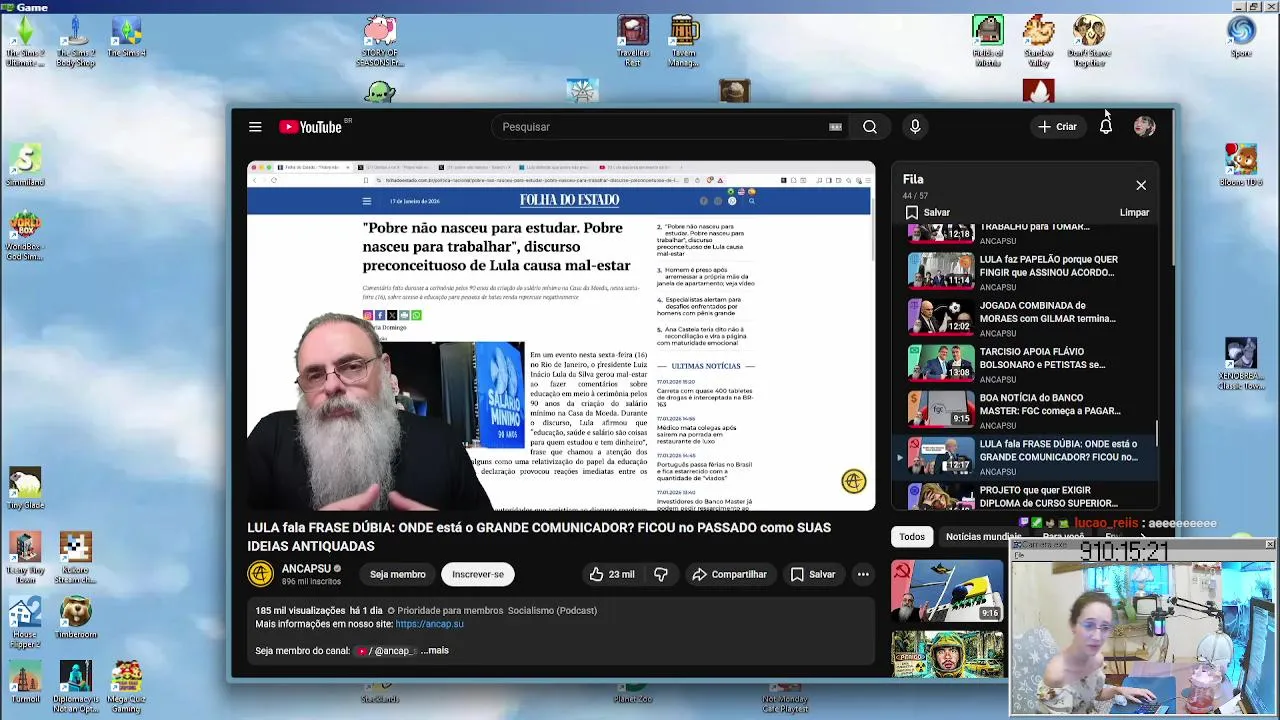This screenshot has width=1280, height=720.
Task: Subscribe with Inscrever-se button
Action: coord(478,574)
